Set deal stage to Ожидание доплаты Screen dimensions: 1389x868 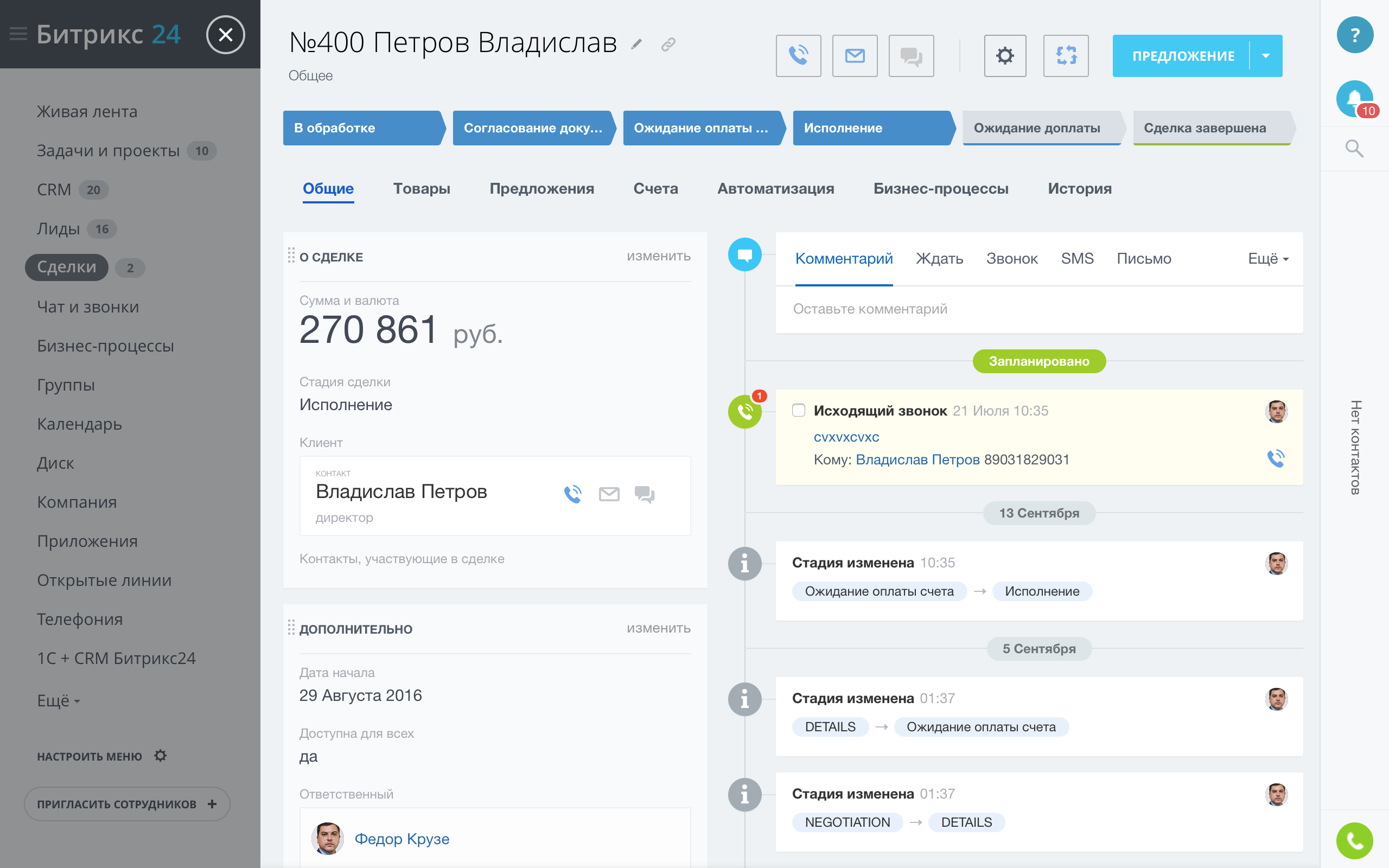(x=1036, y=128)
